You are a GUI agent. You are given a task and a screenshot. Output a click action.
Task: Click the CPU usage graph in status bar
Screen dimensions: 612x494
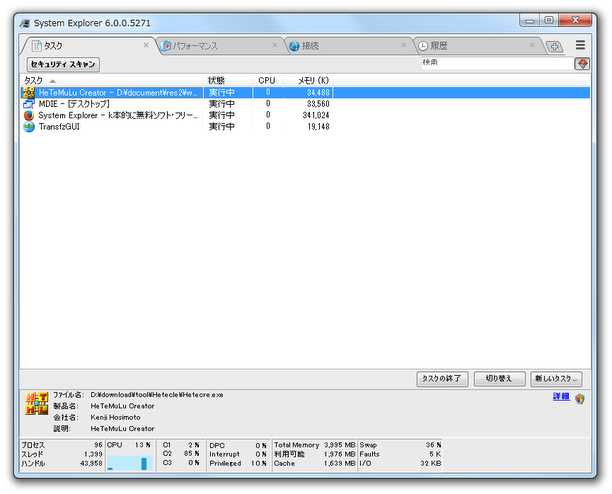click(x=130, y=462)
